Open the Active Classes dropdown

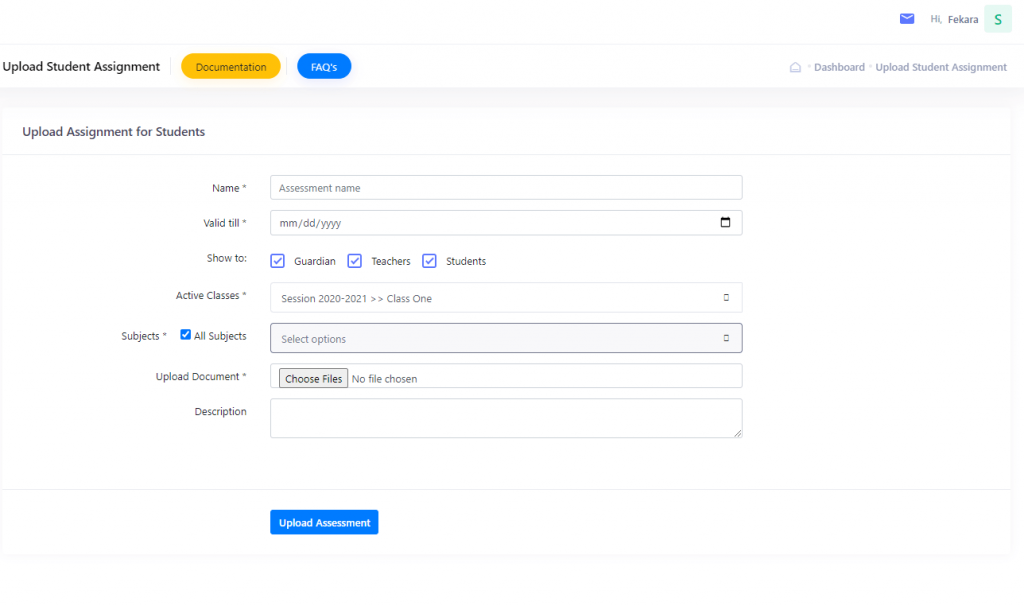pos(500,298)
